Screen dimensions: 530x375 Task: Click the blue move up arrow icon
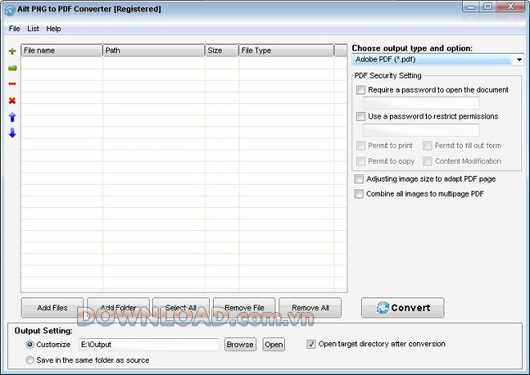point(13,117)
